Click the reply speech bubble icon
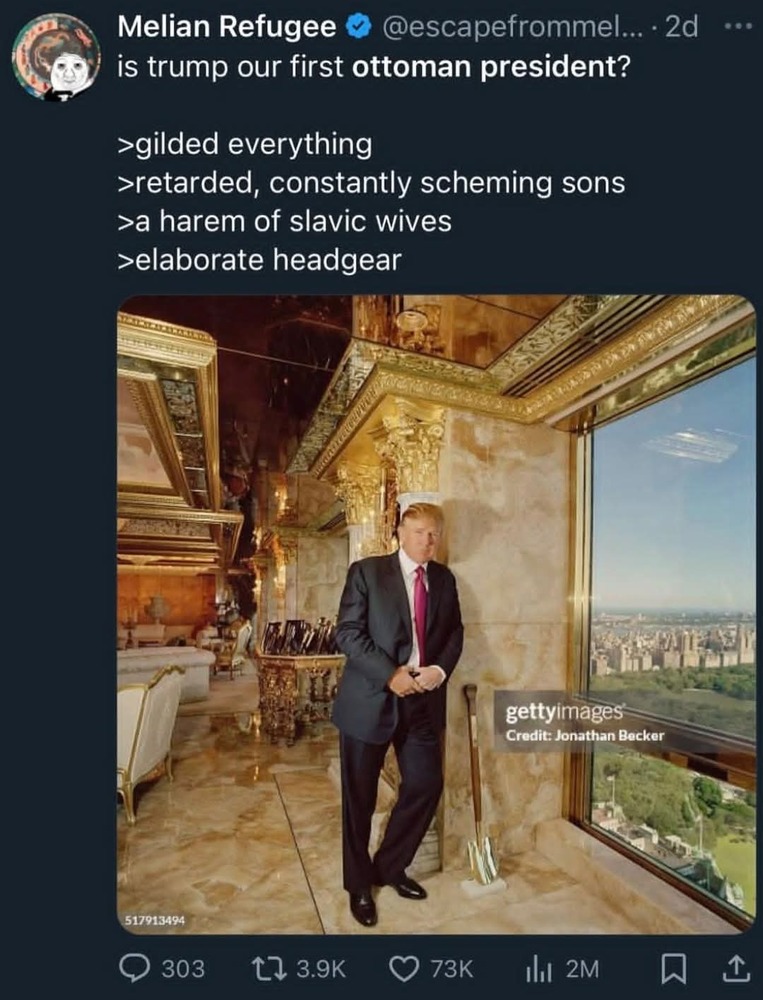 point(134,967)
